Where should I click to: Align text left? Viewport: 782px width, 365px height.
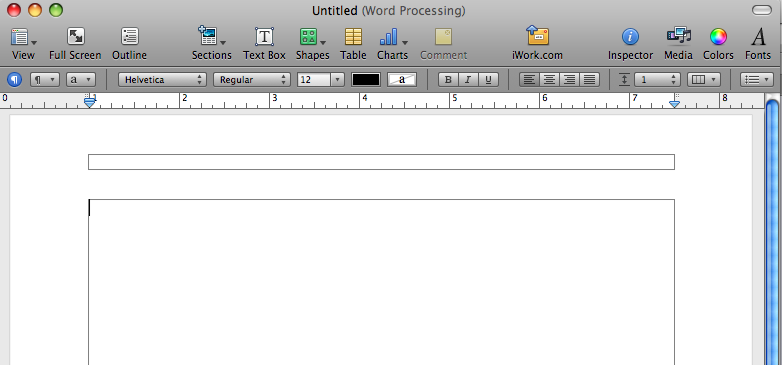tap(529, 80)
